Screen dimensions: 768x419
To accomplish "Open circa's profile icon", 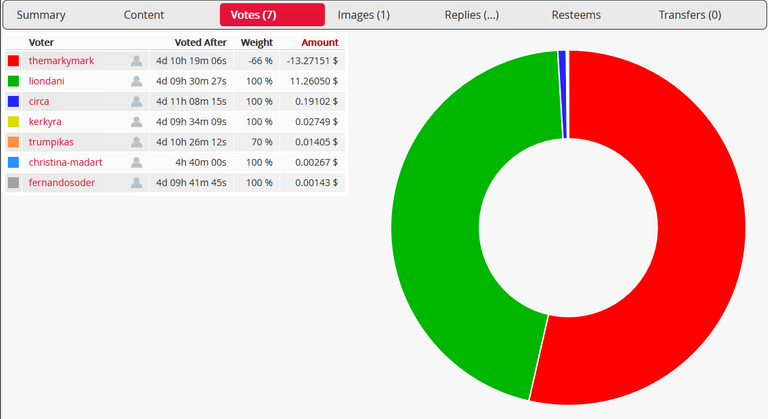I will coord(137,101).
